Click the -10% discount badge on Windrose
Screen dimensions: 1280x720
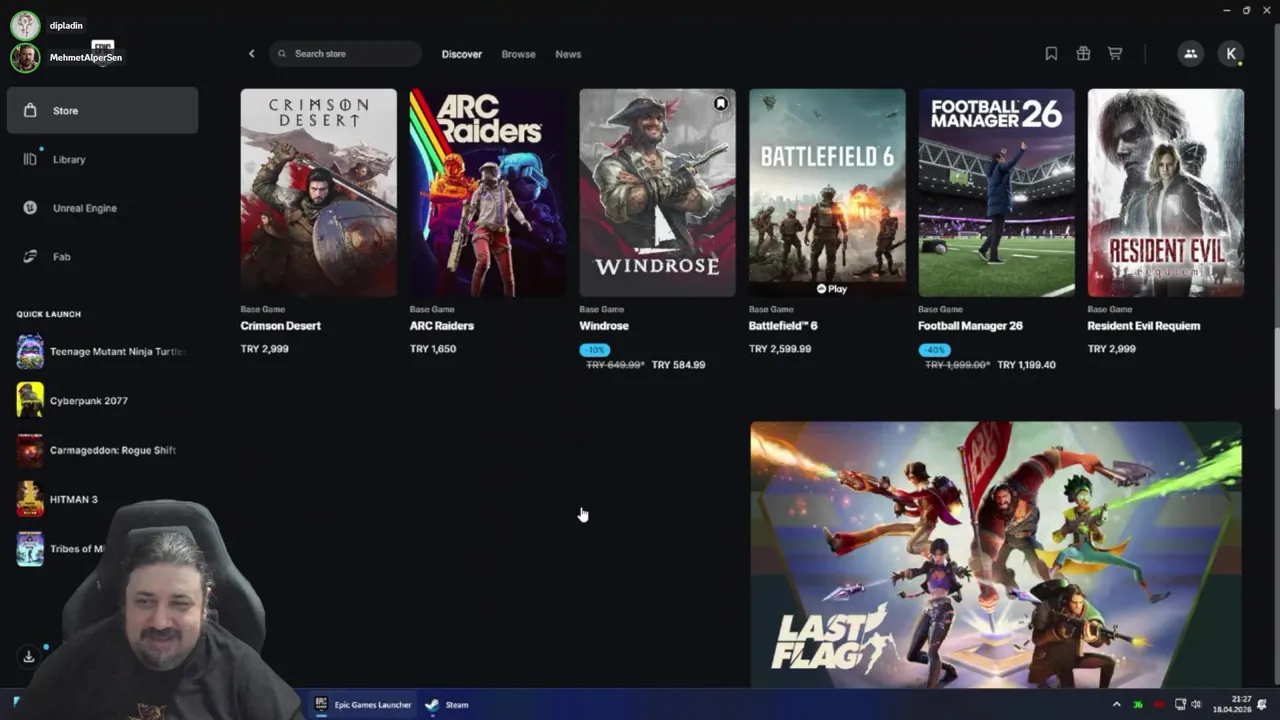[x=594, y=350]
